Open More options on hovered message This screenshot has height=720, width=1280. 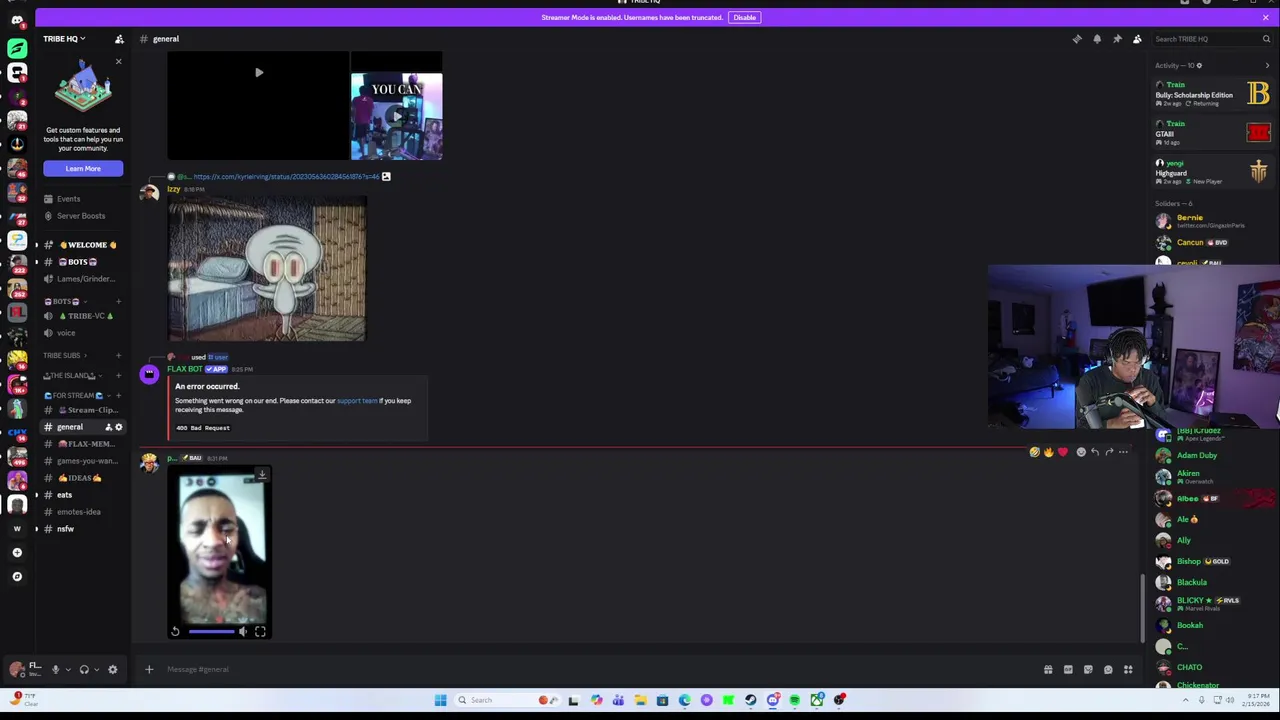point(1123,452)
